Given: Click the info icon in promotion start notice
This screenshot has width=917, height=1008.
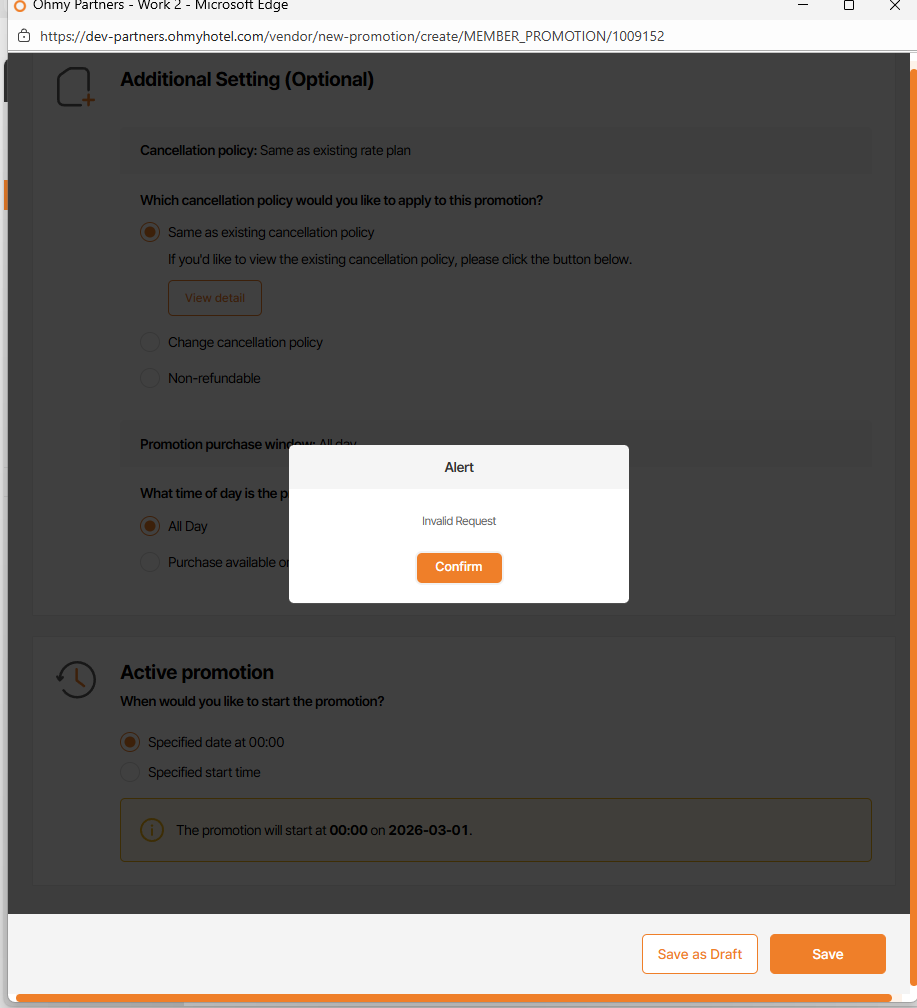Looking at the screenshot, I should click(x=152, y=830).
